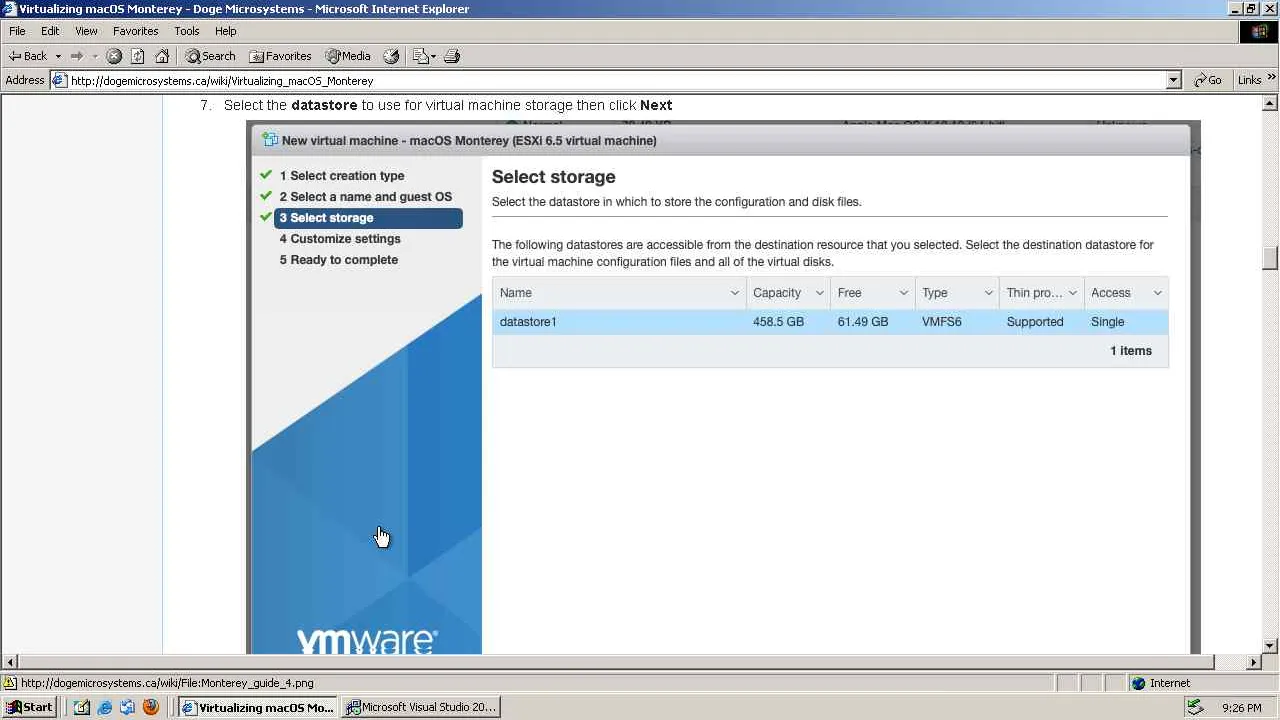Launch Internet Explorer from quick launch
This screenshot has height=720, width=1280.
pyautogui.click(x=104, y=707)
